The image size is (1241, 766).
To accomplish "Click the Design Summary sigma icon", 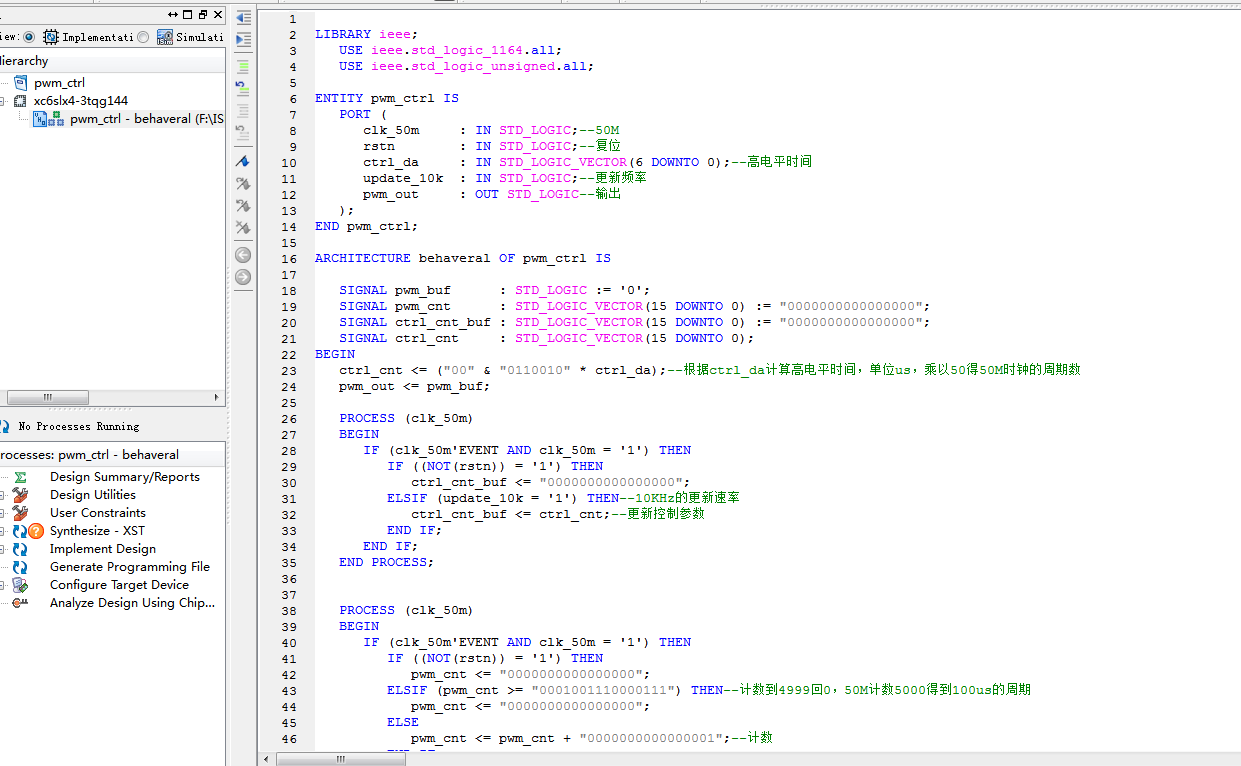I will point(20,477).
